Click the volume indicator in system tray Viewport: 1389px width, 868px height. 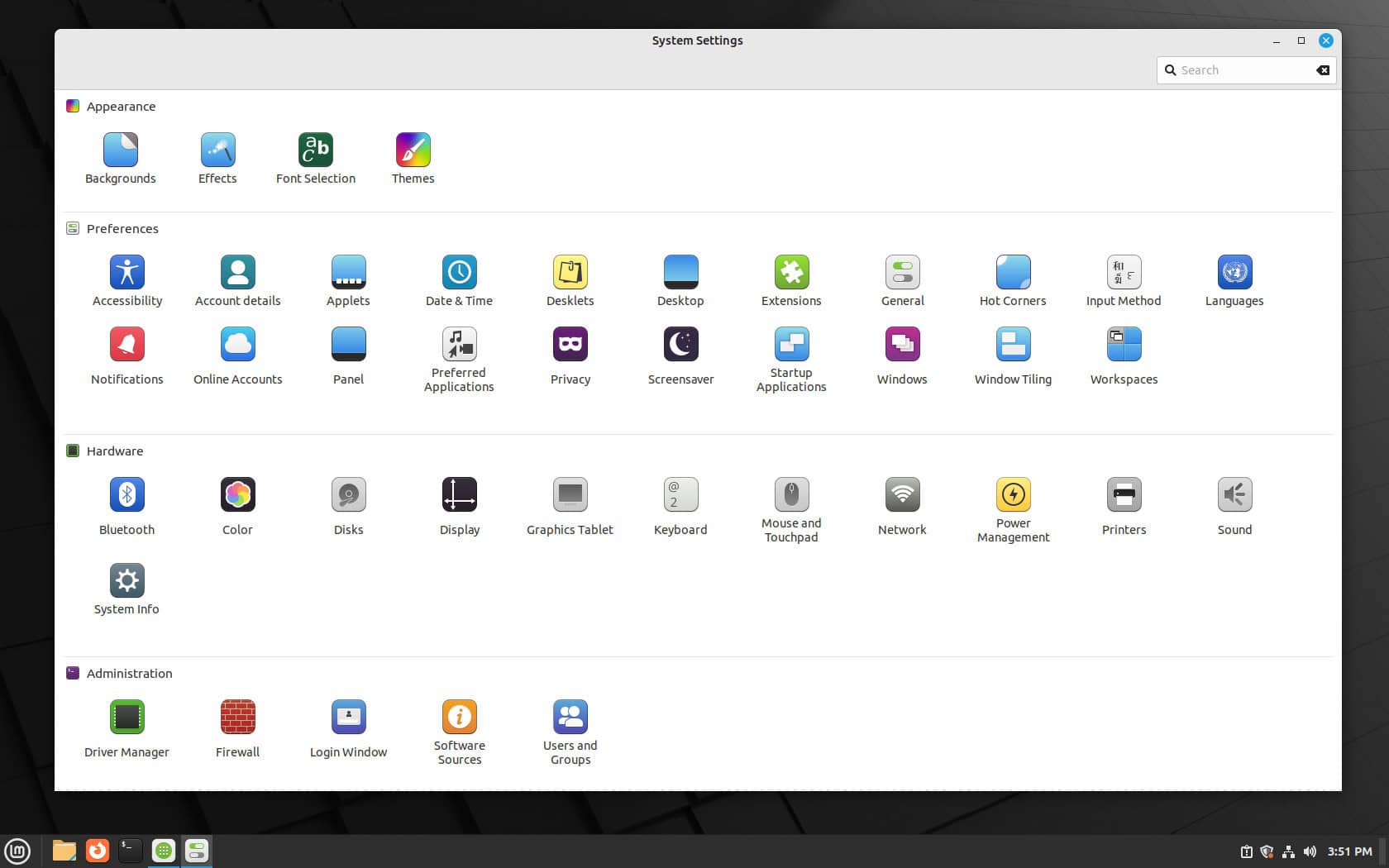click(x=1310, y=851)
